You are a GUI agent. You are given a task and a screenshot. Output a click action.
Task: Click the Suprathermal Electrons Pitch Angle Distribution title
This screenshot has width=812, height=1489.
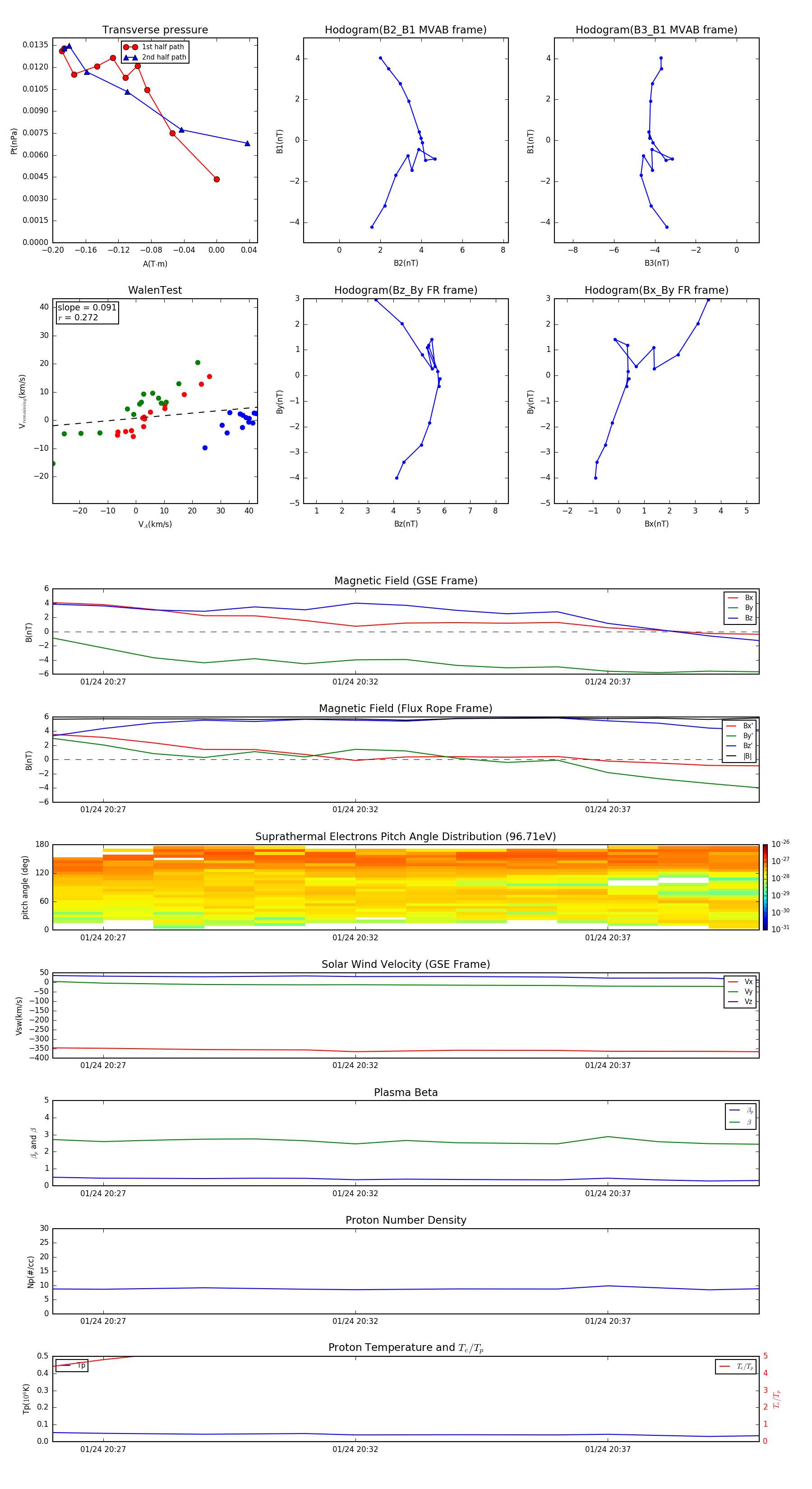point(406,837)
